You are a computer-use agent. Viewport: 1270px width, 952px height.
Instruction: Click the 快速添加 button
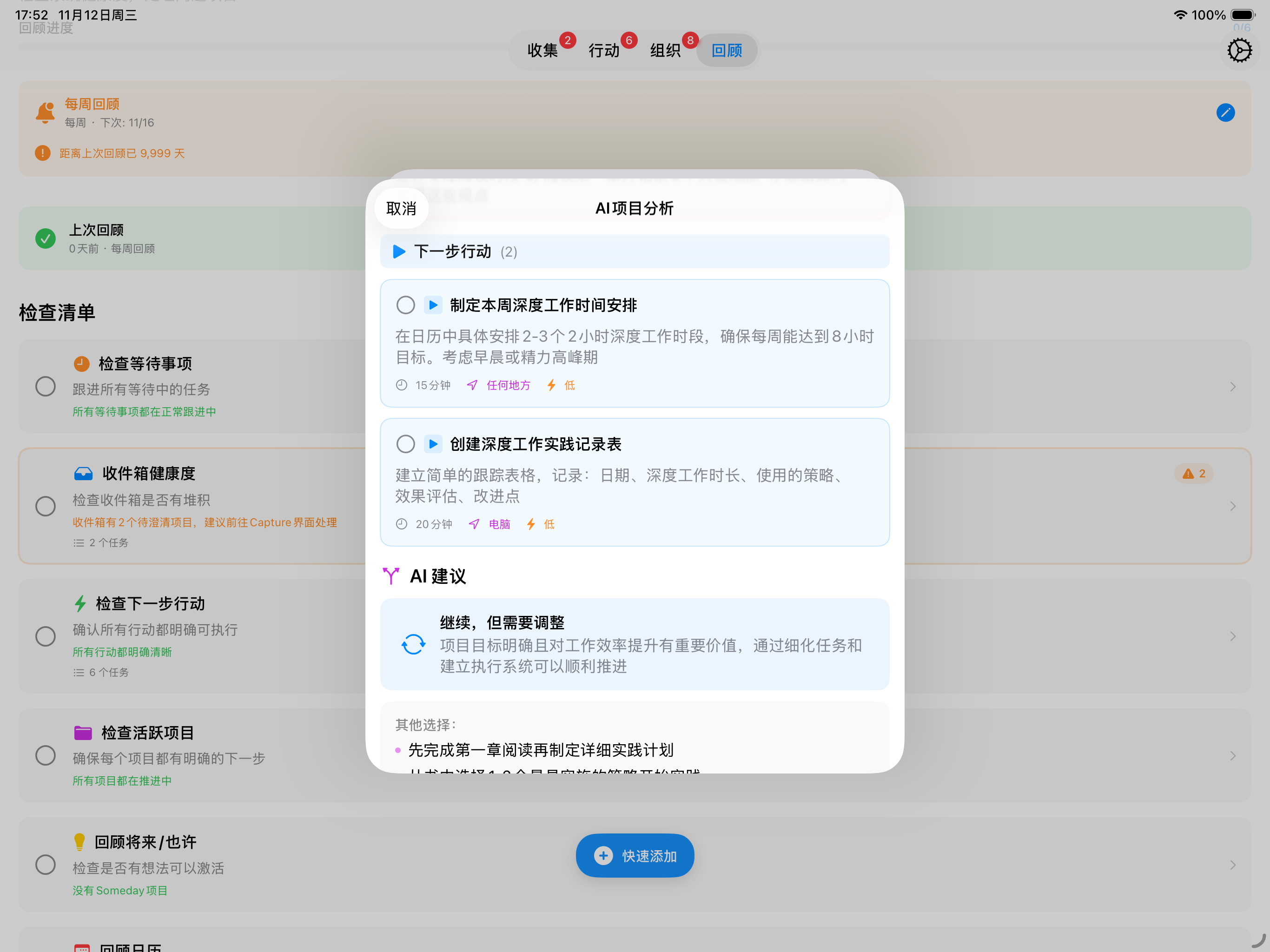635,855
